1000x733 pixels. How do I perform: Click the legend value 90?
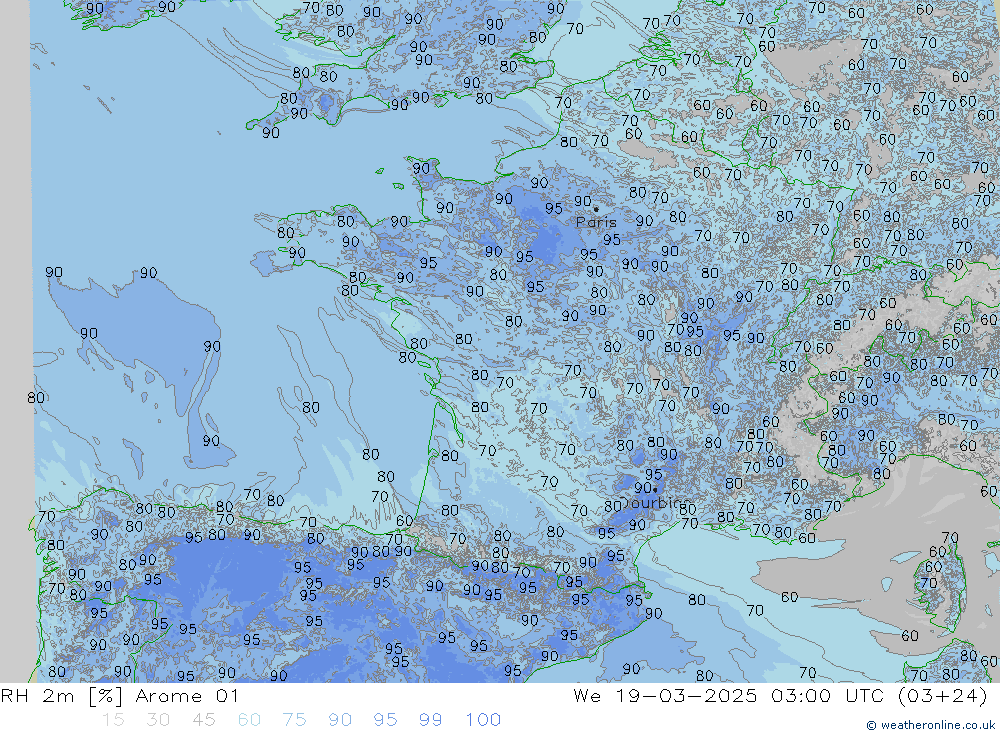tap(340, 720)
